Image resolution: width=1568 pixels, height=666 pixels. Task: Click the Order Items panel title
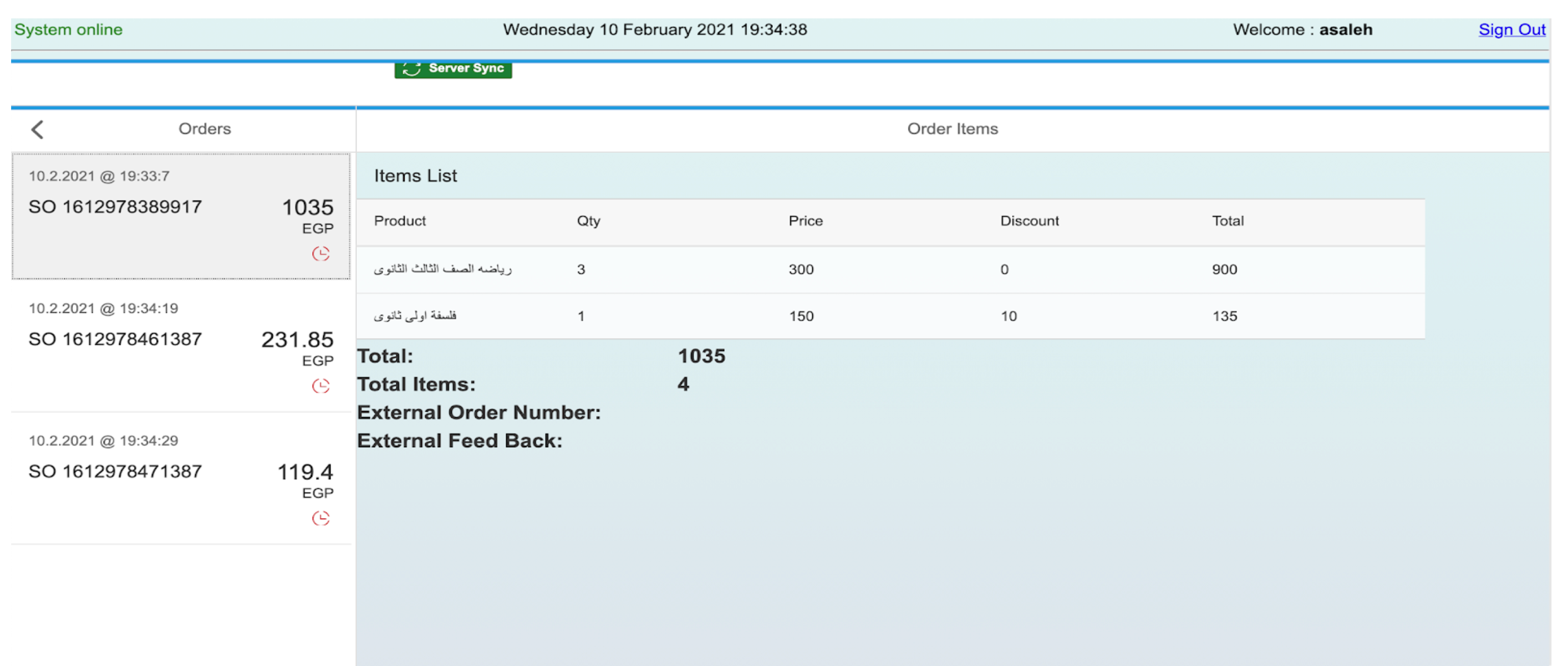953,129
